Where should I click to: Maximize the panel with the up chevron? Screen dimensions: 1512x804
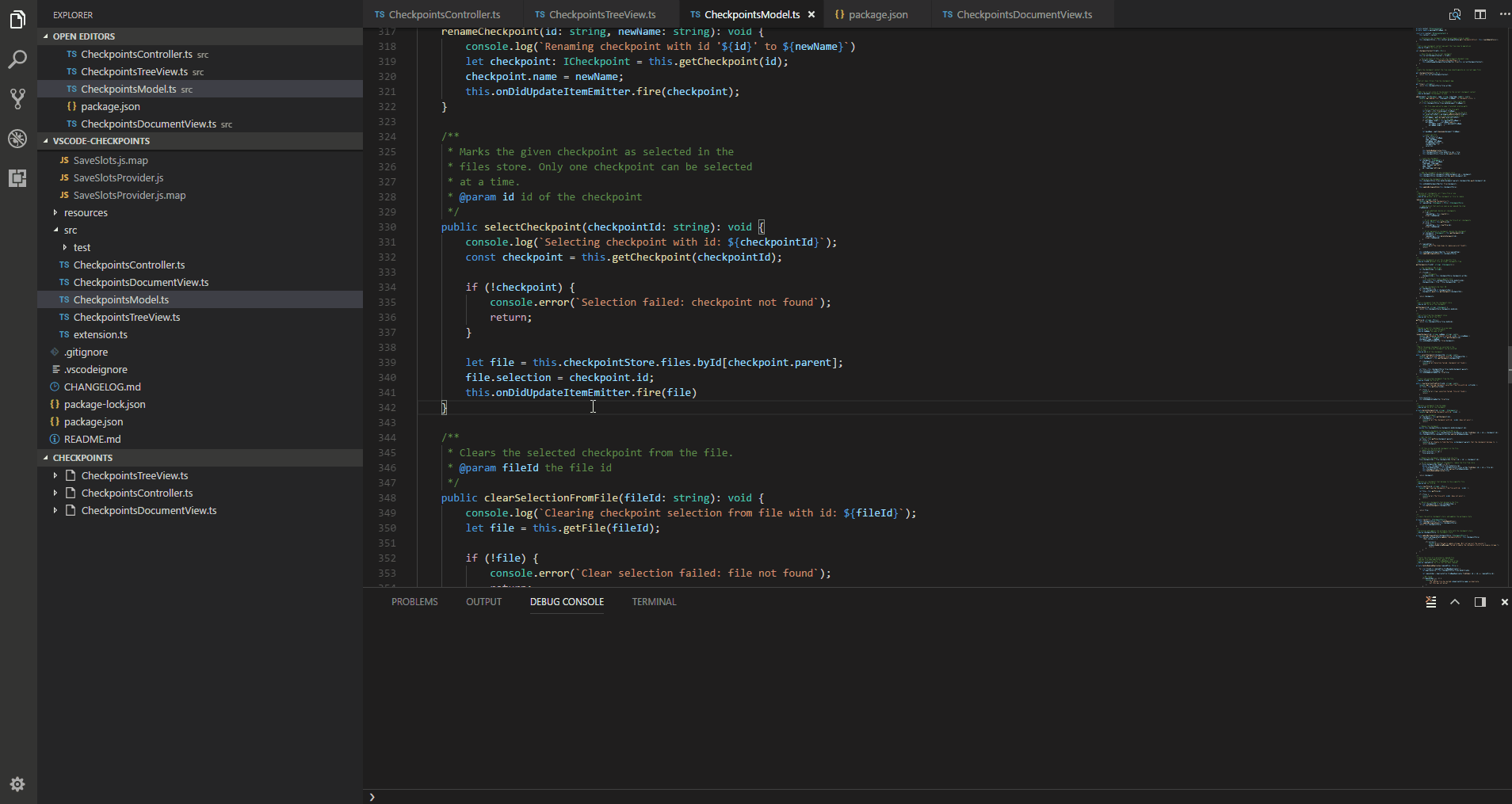pyautogui.click(x=1455, y=602)
